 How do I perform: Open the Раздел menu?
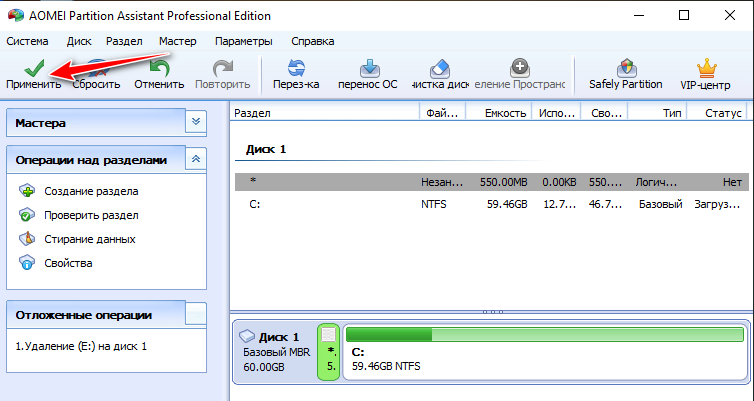pyautogui.click(x=124, y=41)
